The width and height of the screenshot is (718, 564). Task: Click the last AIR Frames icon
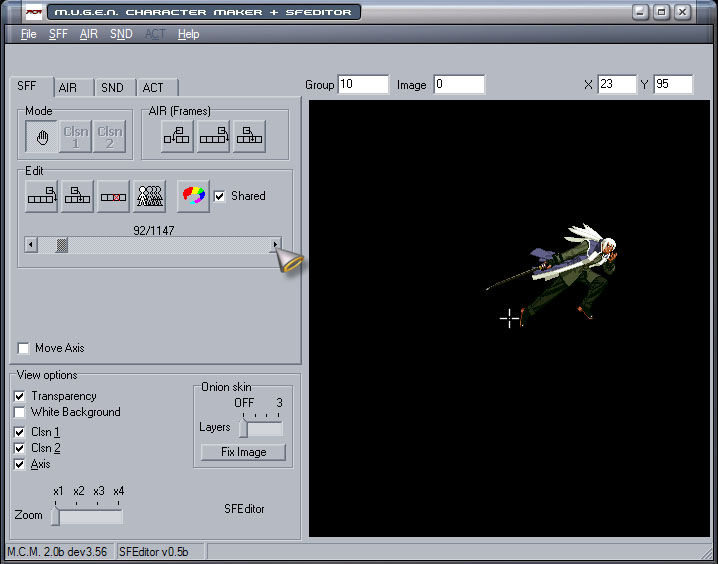(249, 137)
